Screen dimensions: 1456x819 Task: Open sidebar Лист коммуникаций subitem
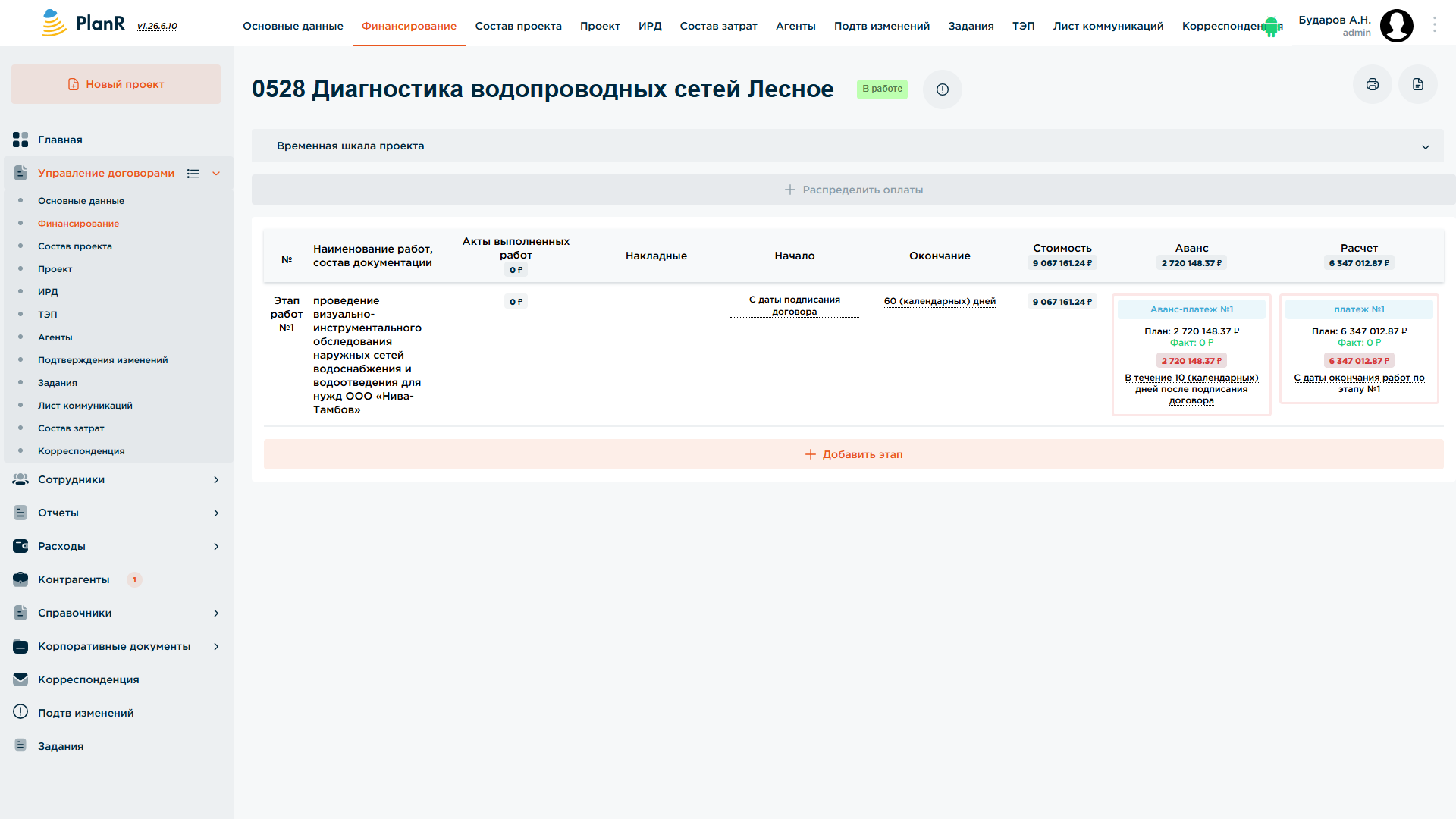(x=85, y=406)
